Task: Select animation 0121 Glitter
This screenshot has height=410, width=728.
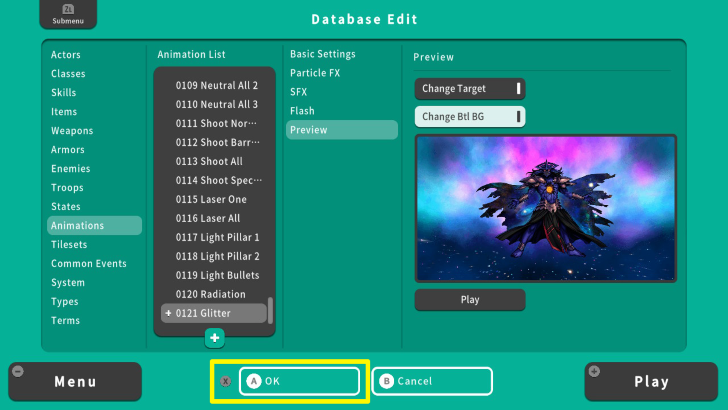Action: 214,313
